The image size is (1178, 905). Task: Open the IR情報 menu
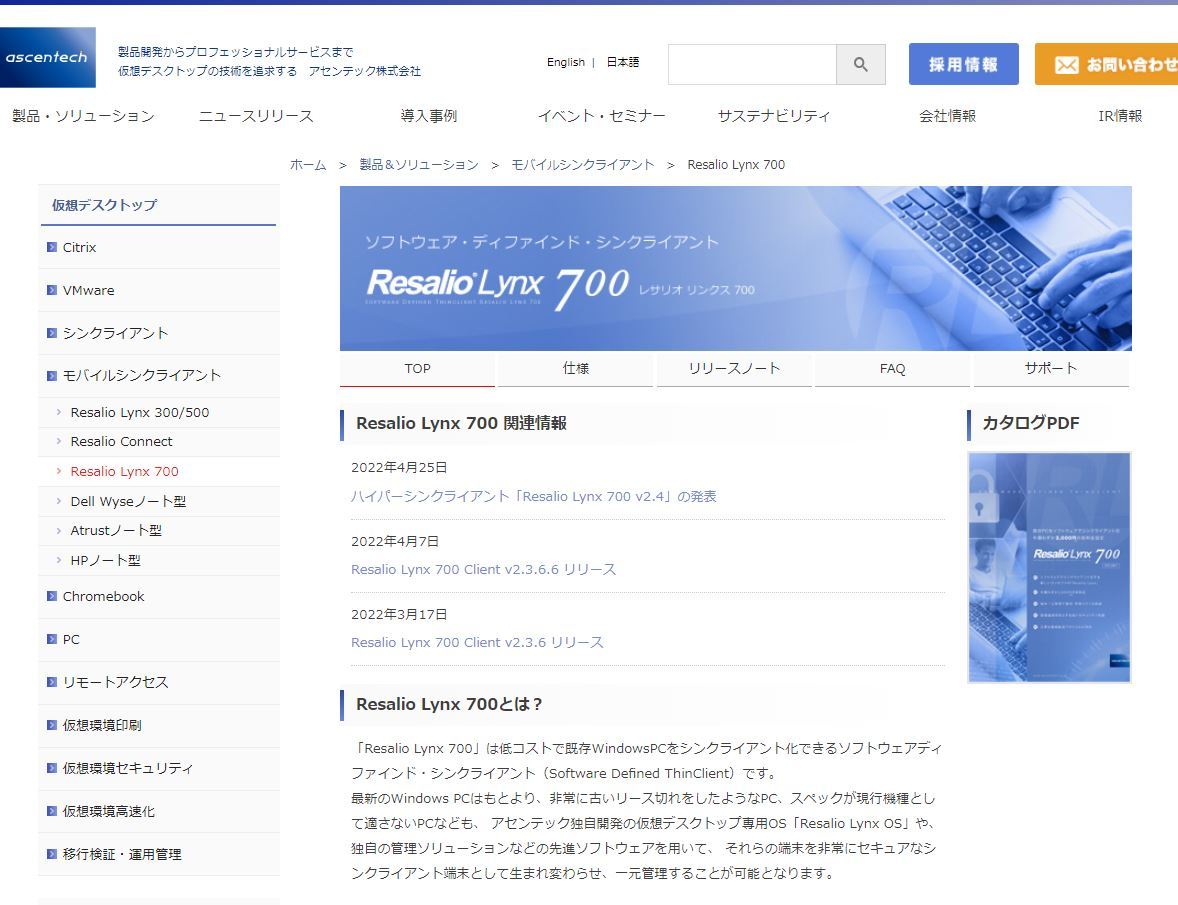(x=1120, y=116)
